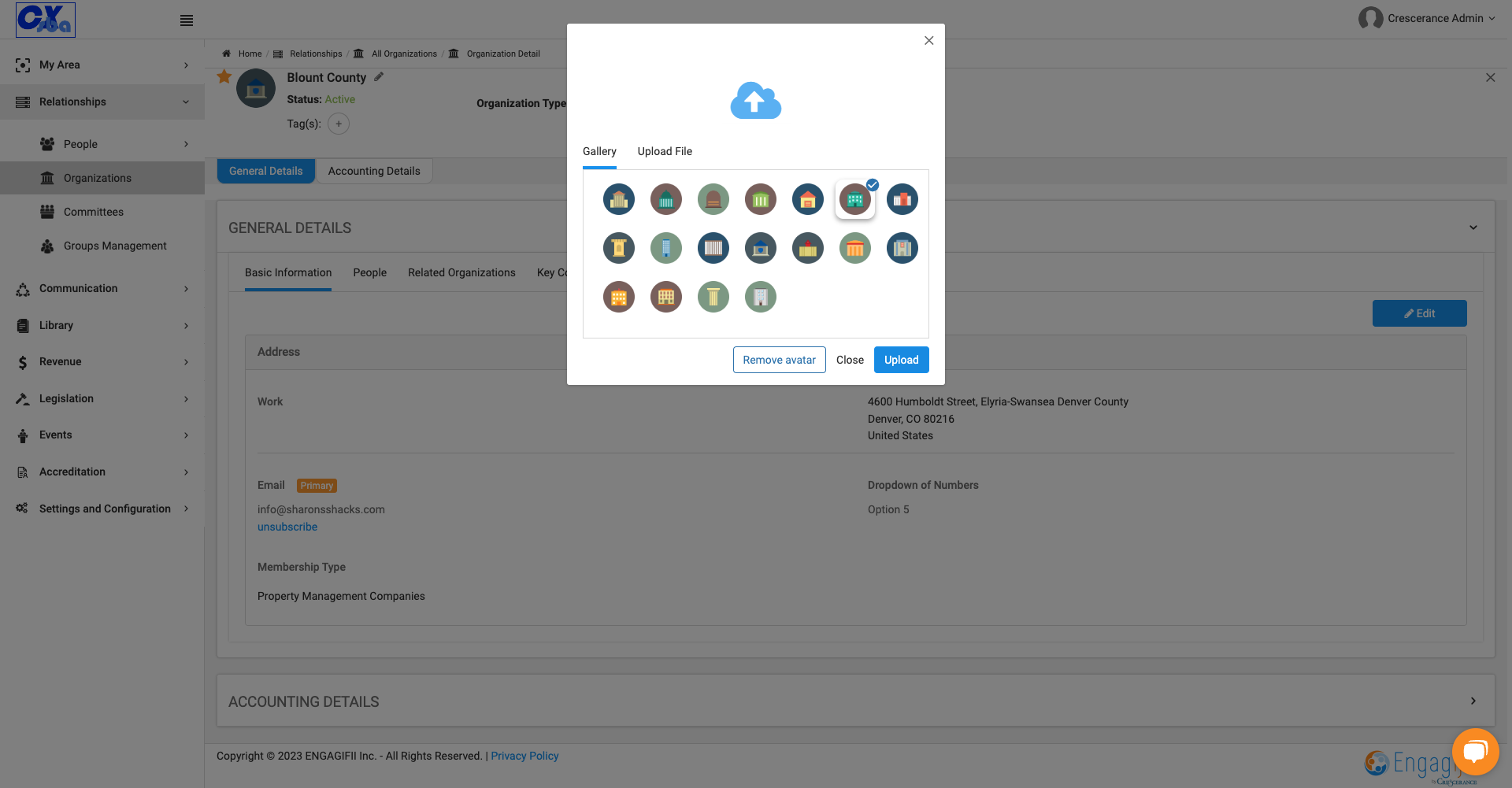Pick the gray apartment tower avatar

pos(761,297)
